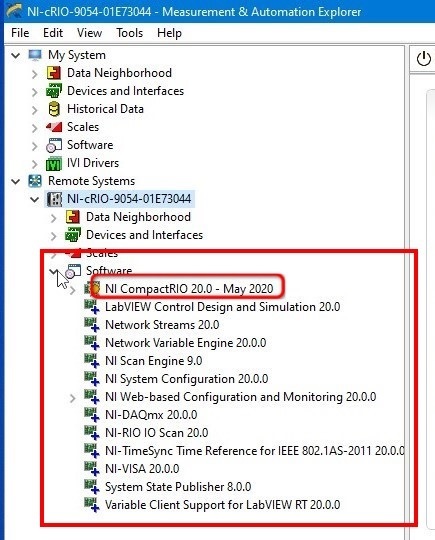
Task: Click the My System computer icon
Action: (35, 55)
